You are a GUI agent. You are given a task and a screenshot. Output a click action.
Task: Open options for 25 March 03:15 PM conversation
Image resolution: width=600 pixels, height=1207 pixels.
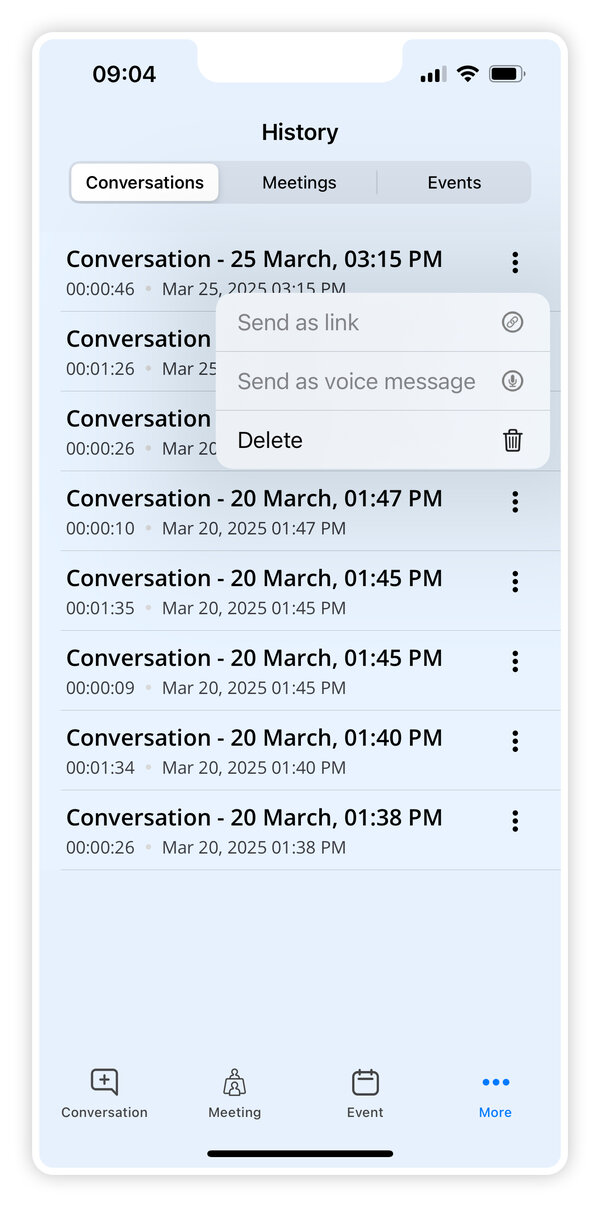515,262
